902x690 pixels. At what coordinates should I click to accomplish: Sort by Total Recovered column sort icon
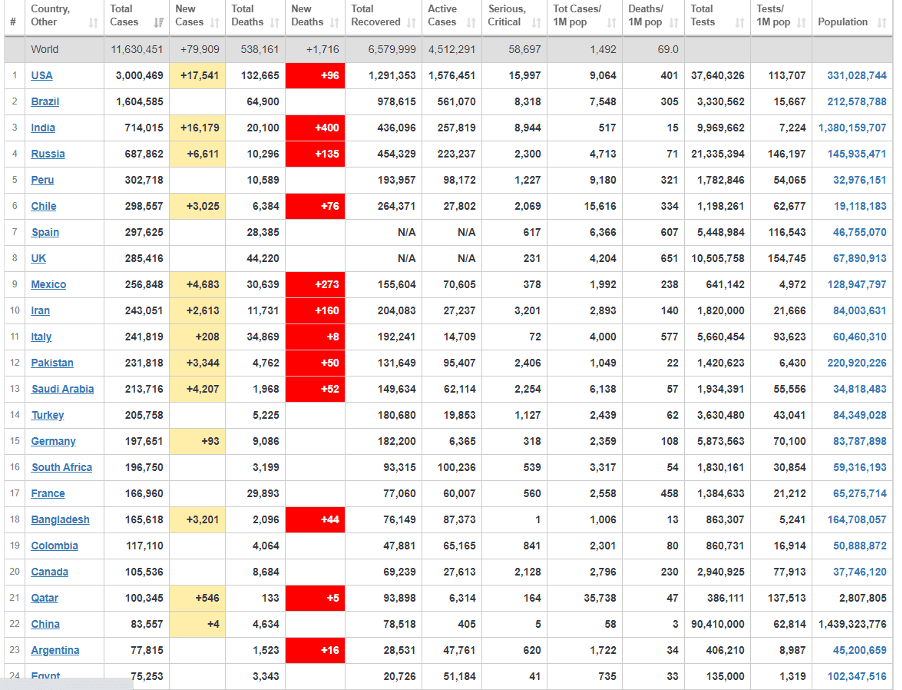click(411, 23)
